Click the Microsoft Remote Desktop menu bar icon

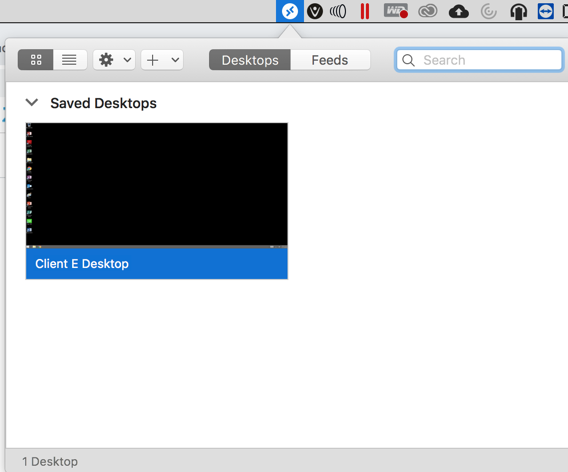290,11
